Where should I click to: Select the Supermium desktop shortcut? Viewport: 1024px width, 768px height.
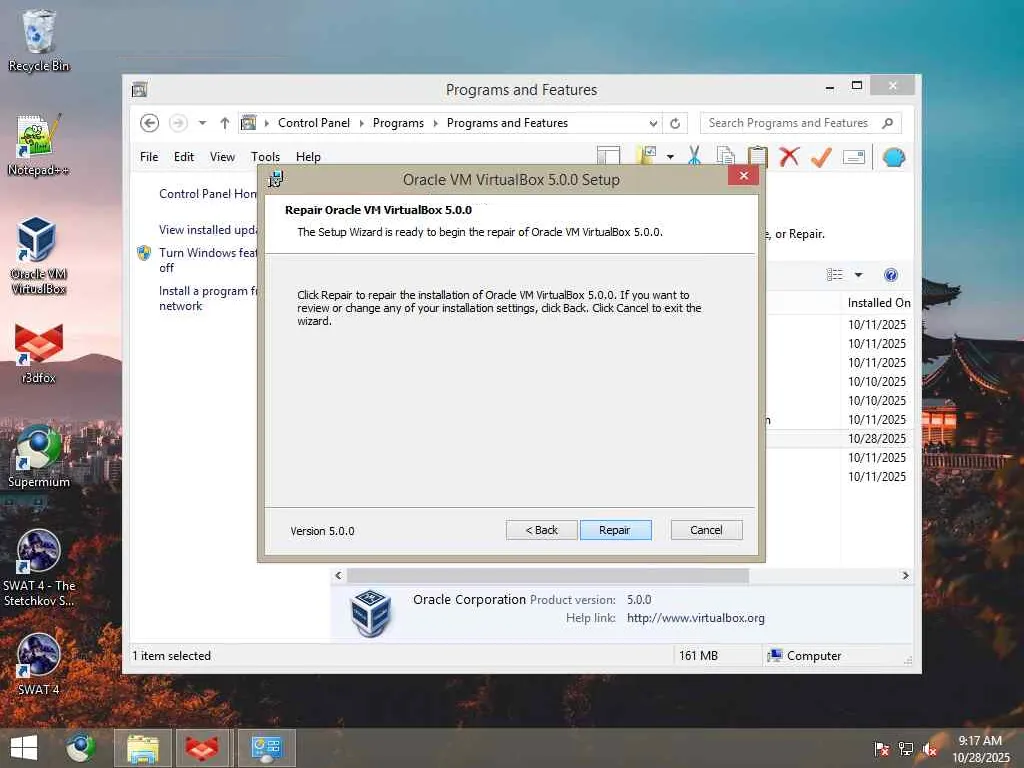pos(39,456)
